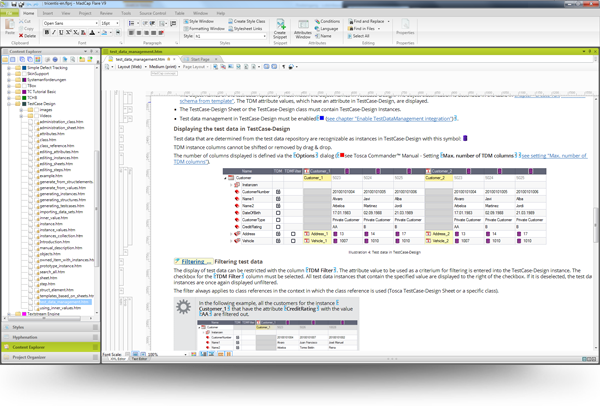Screen dimensions: 600x408
Task: Open the Styles accordion panel
Action: [x=51, y=328]
